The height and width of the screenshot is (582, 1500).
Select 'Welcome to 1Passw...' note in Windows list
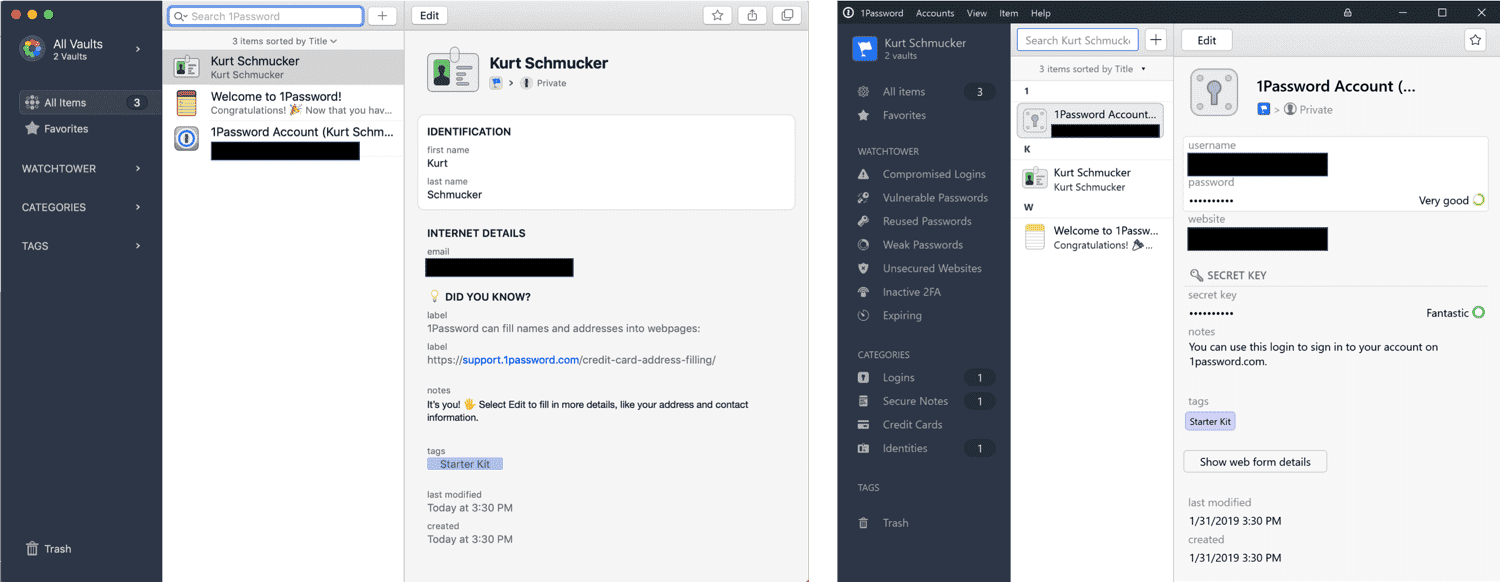click(1091, 237)
